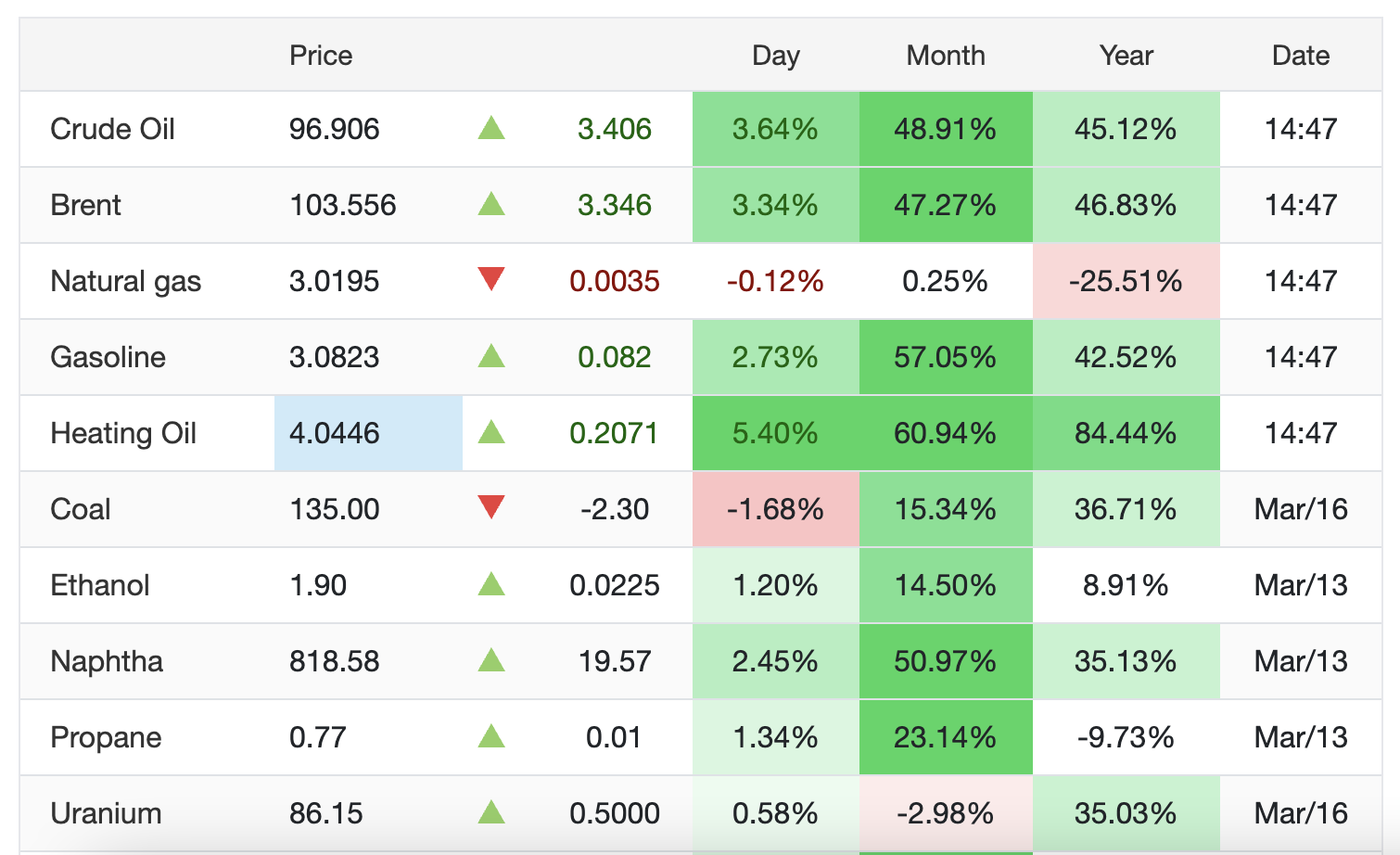
Task: Open the Propane commodity link
Action: [106, 737]
